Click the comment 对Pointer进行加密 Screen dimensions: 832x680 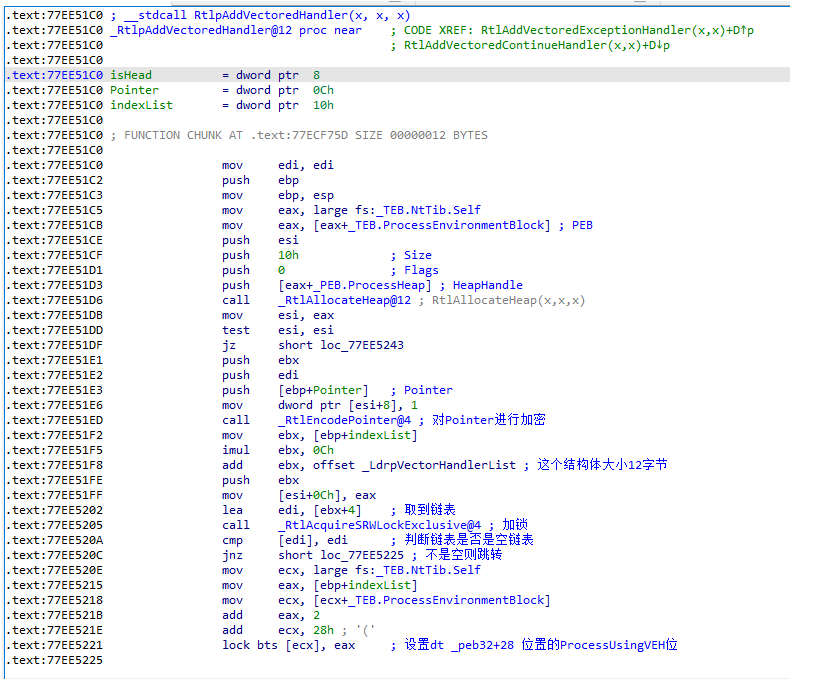point(489,420)
